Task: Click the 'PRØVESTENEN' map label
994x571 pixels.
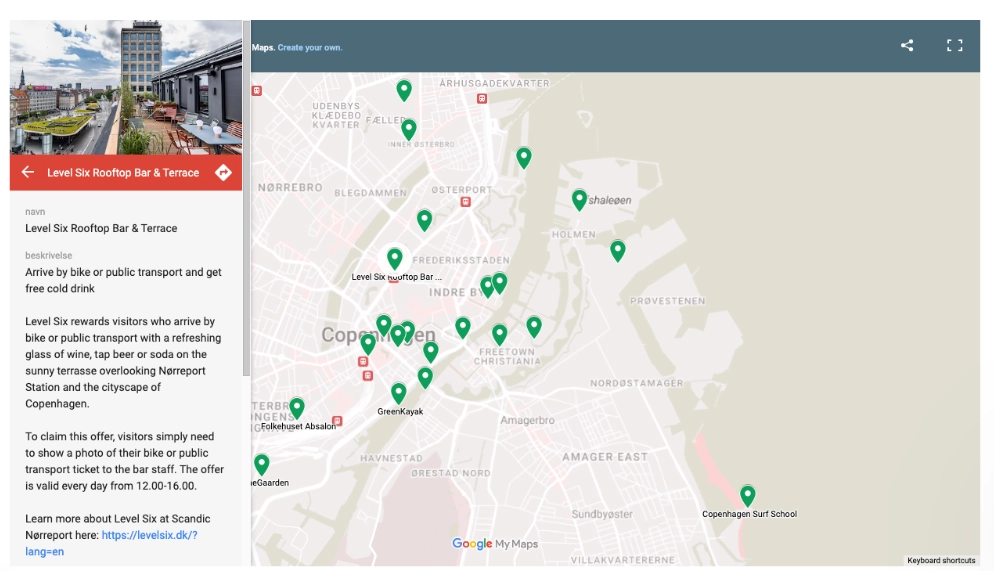Action: (668, 301)
